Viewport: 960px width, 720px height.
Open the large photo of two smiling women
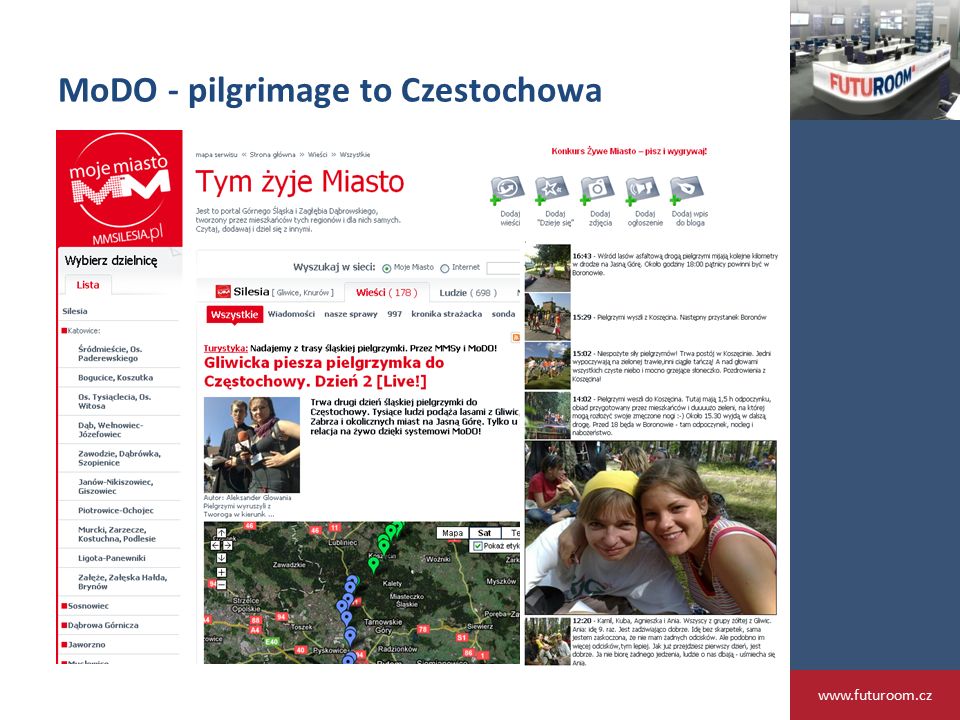[651, 528]
